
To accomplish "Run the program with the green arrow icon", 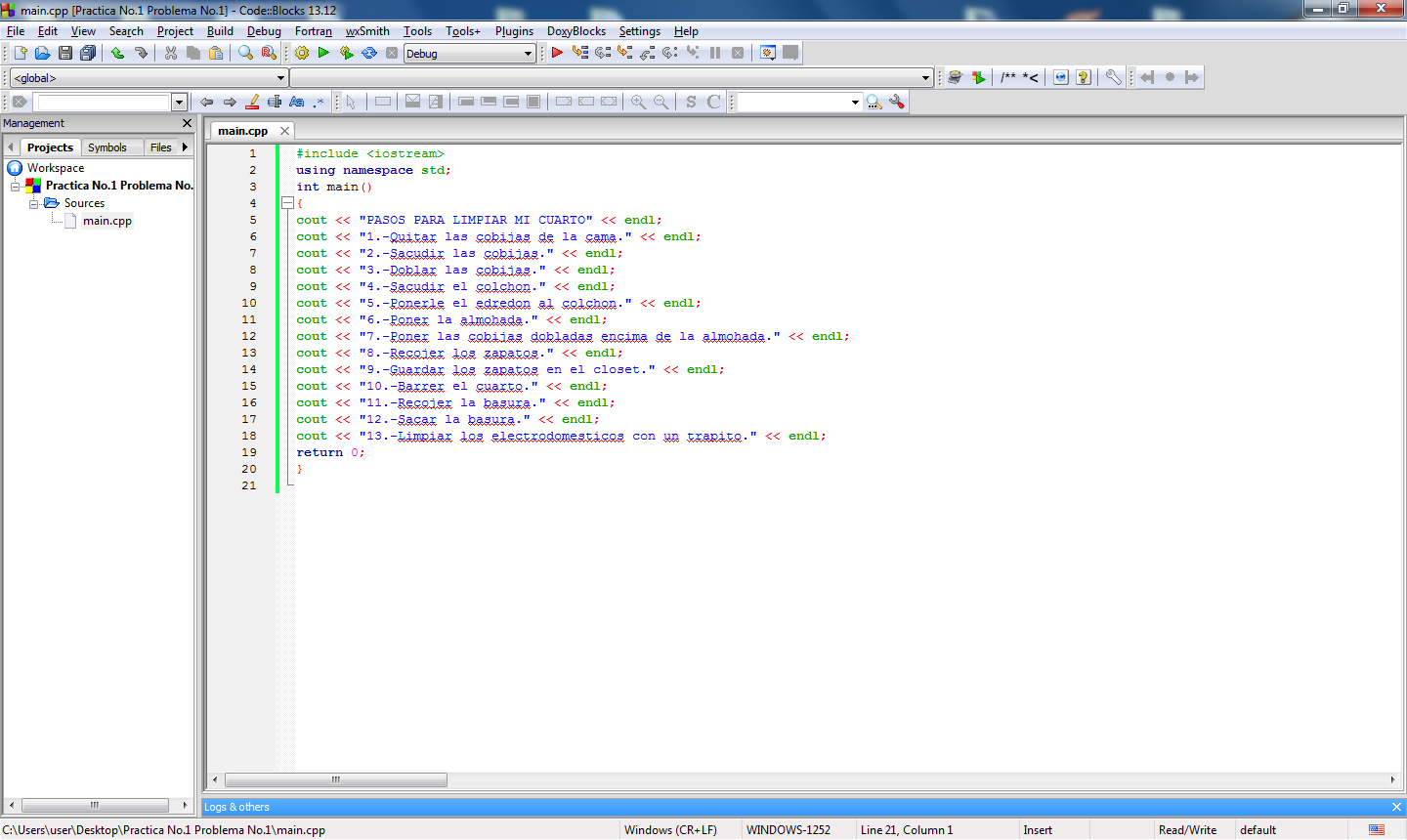I will coord(323,53).
